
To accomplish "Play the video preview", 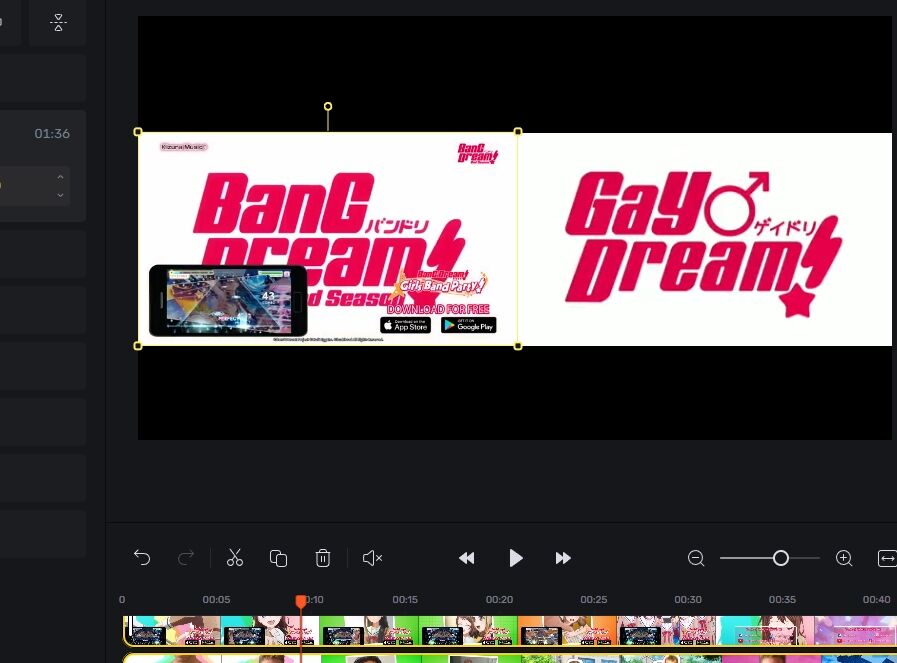I will [515, 558].
